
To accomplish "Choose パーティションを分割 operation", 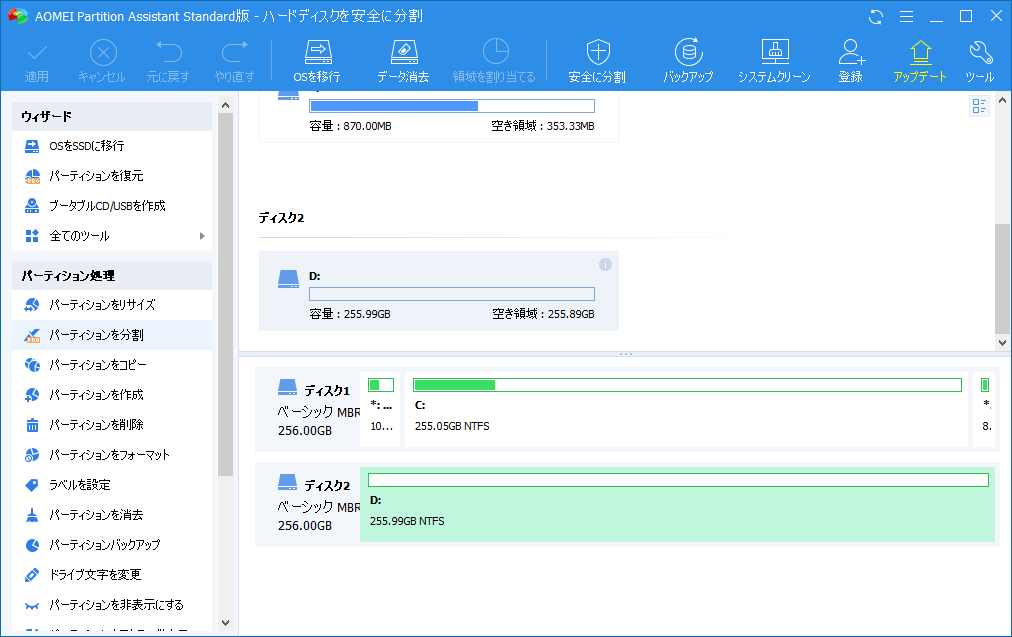I will point(112,335).
